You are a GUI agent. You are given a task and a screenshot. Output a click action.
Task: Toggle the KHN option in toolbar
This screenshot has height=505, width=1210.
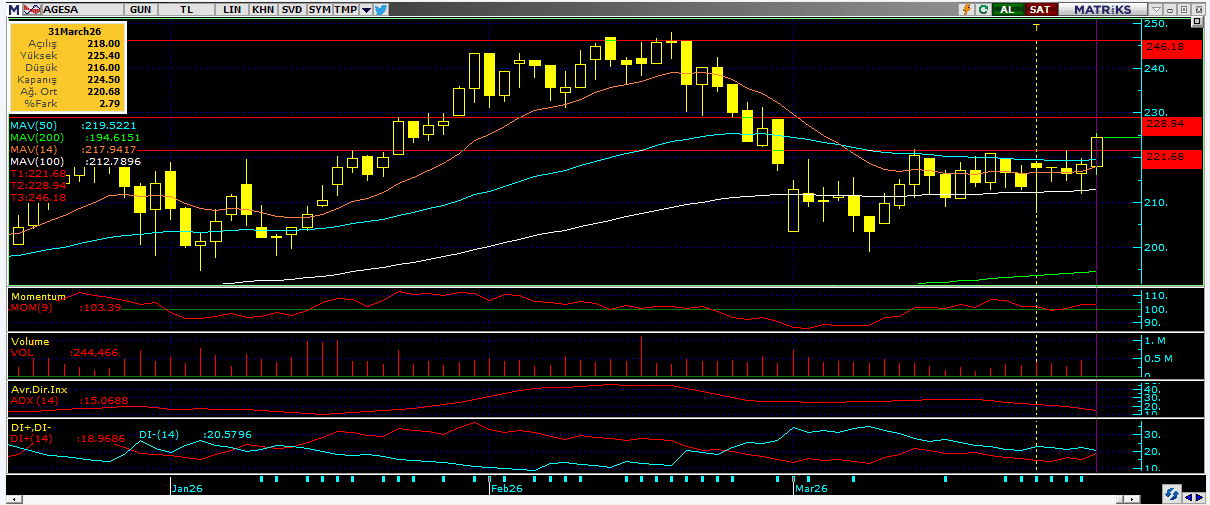(263, 9)
